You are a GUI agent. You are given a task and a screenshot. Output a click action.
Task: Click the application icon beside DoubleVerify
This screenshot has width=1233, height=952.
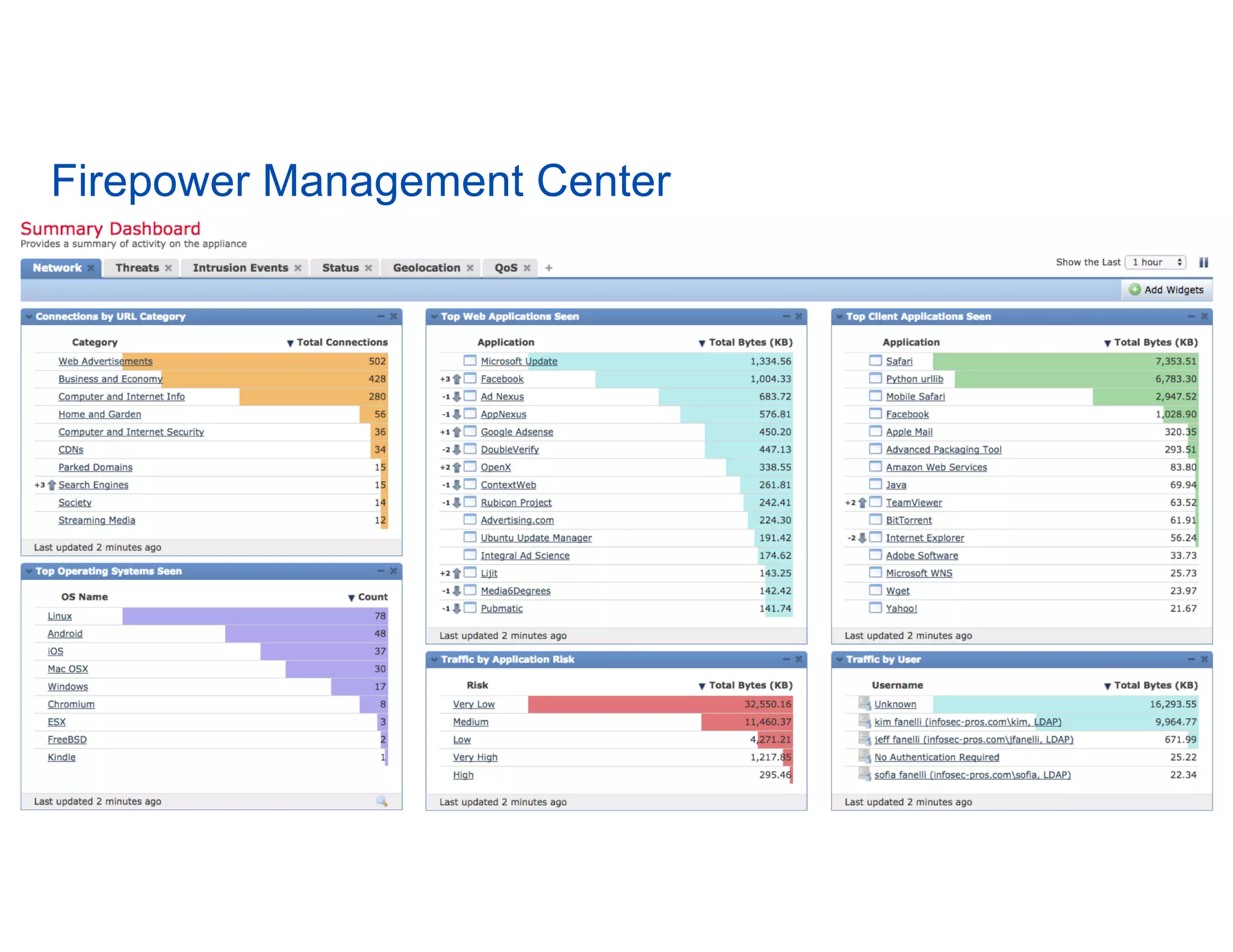(x=470, y=449)
